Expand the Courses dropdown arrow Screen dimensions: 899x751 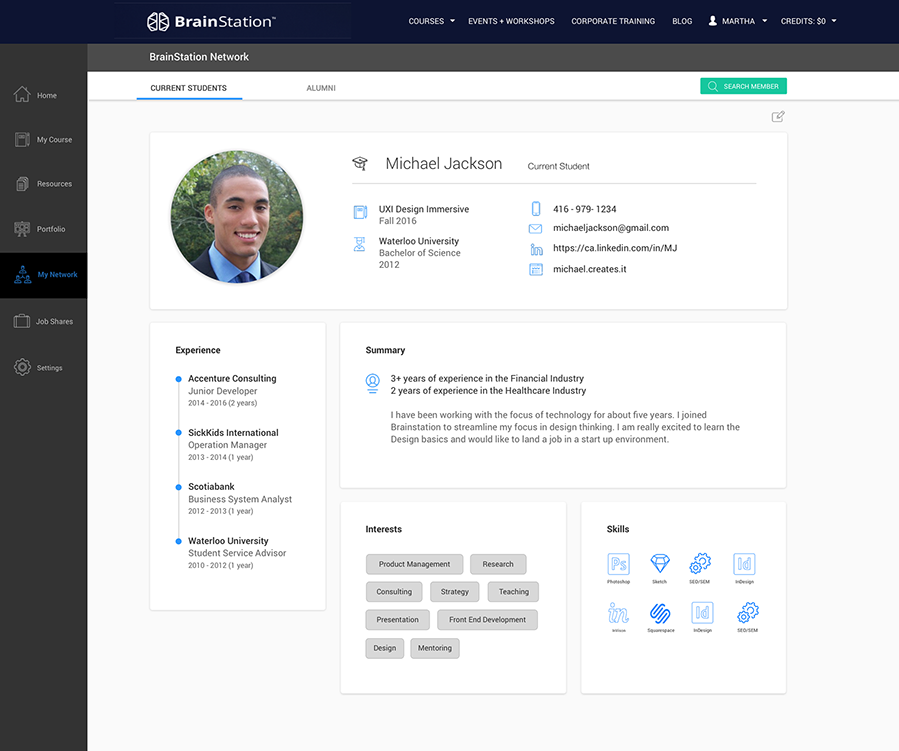(452, 21)
